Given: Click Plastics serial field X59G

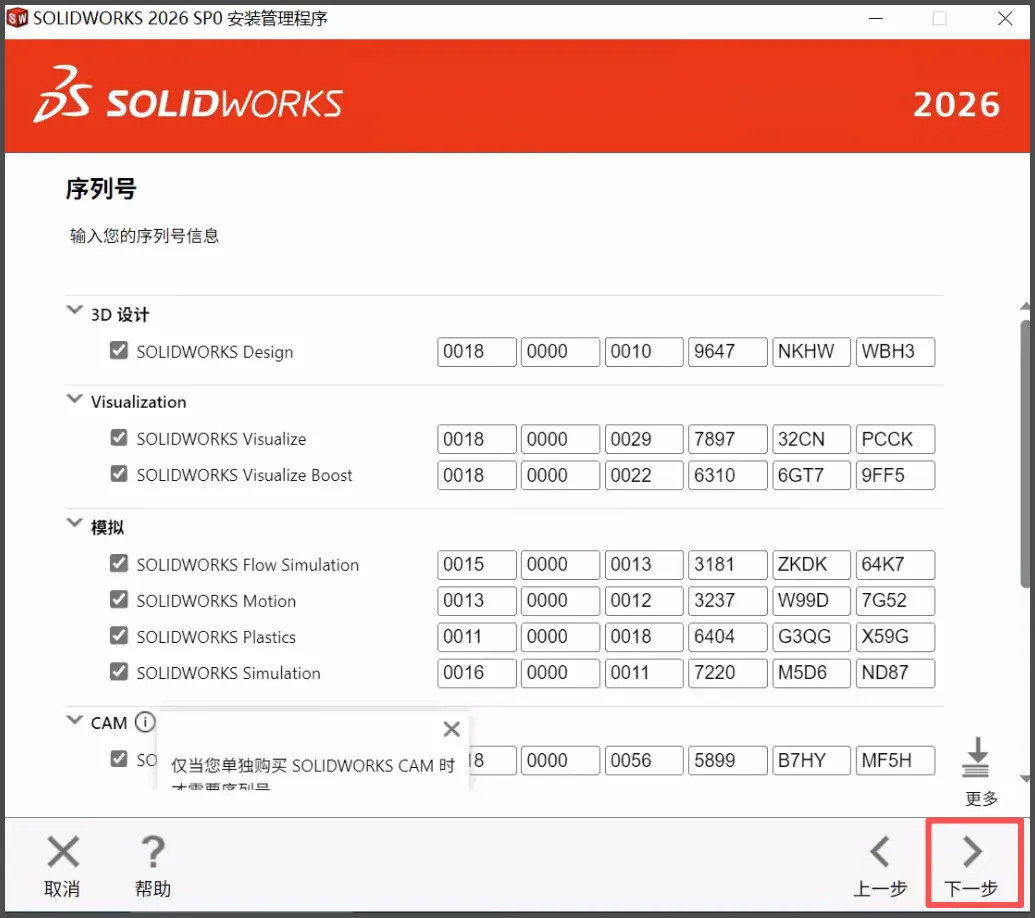Looking at the screenshot, I should [x=895, y=637].
